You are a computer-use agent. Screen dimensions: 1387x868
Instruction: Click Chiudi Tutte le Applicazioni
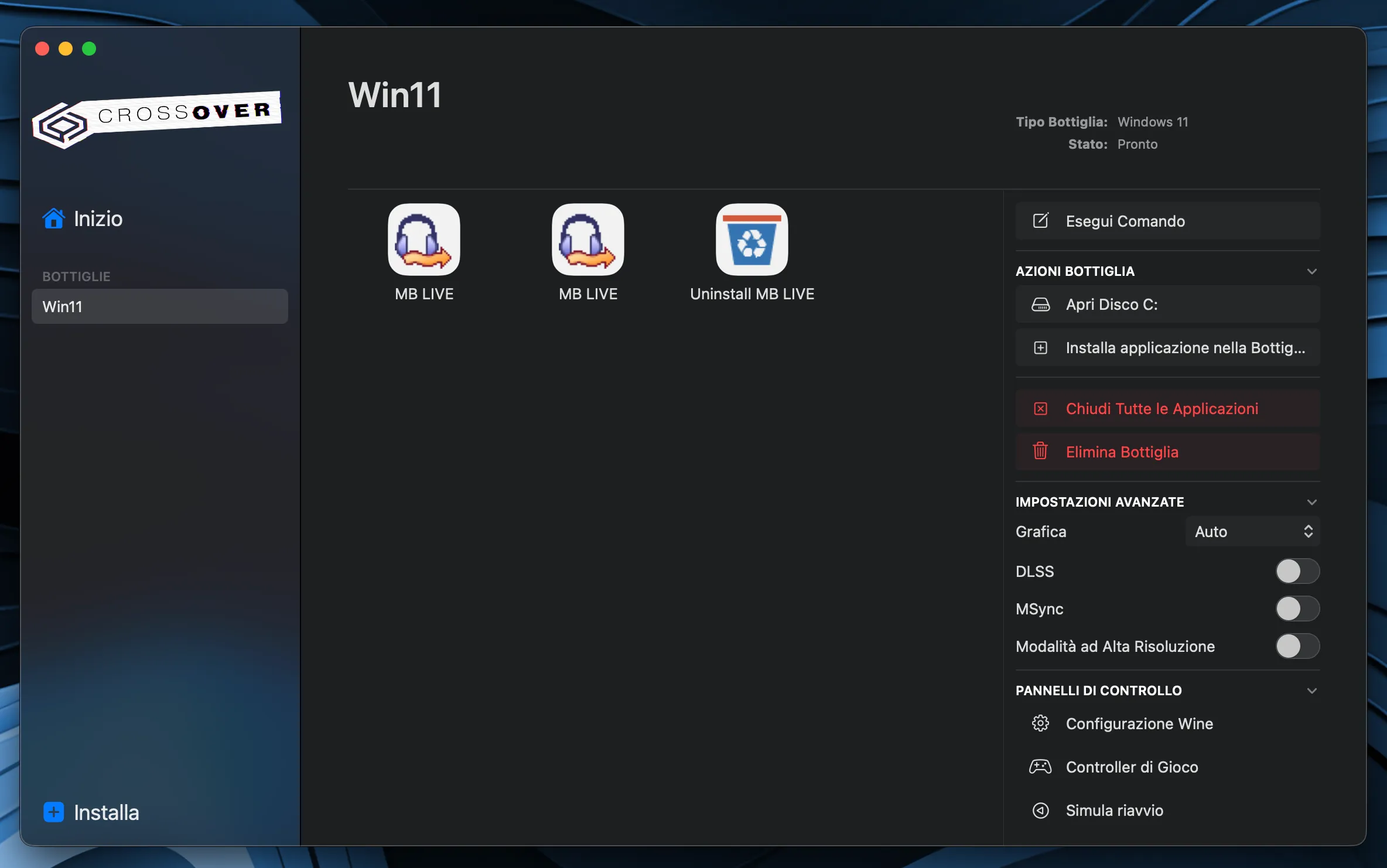click(1168, 409)
